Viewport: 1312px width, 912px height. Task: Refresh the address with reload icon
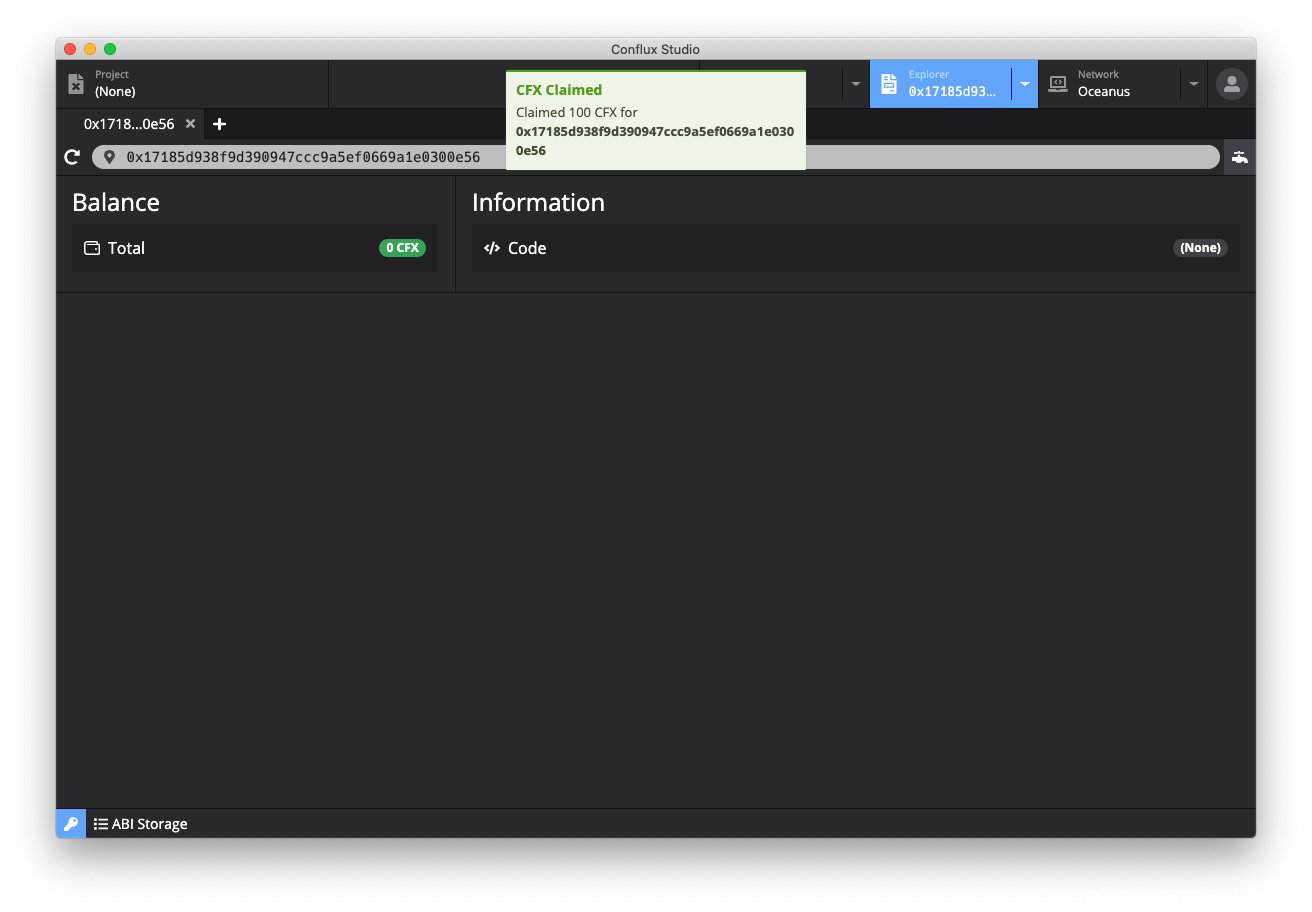[x=72, y=157]
